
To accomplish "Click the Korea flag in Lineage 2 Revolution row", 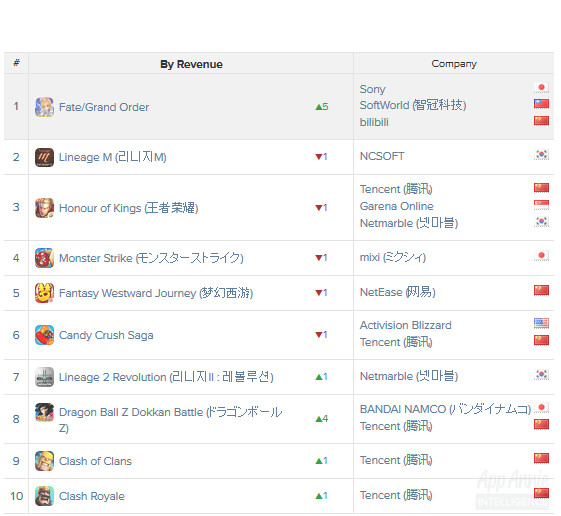I will tap(541, 375).
